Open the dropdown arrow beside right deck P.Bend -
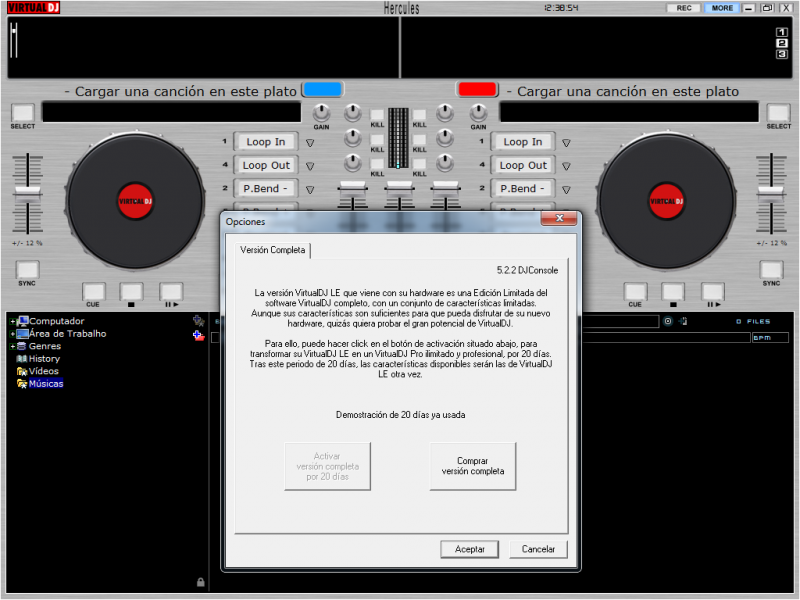Screen dimensions: 800x600 click(x=566, y=190)
